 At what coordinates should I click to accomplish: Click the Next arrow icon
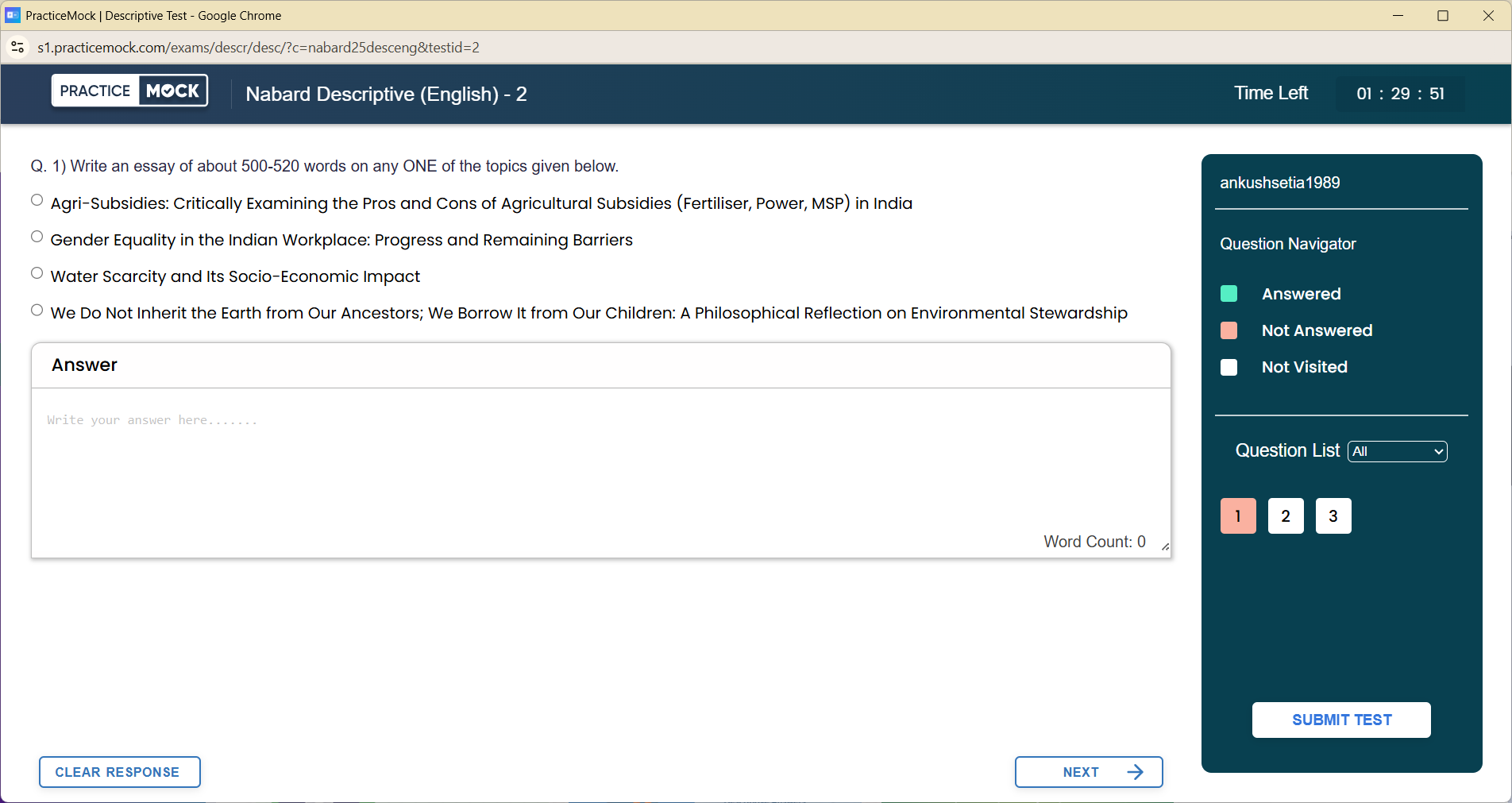coord(1135,771)
